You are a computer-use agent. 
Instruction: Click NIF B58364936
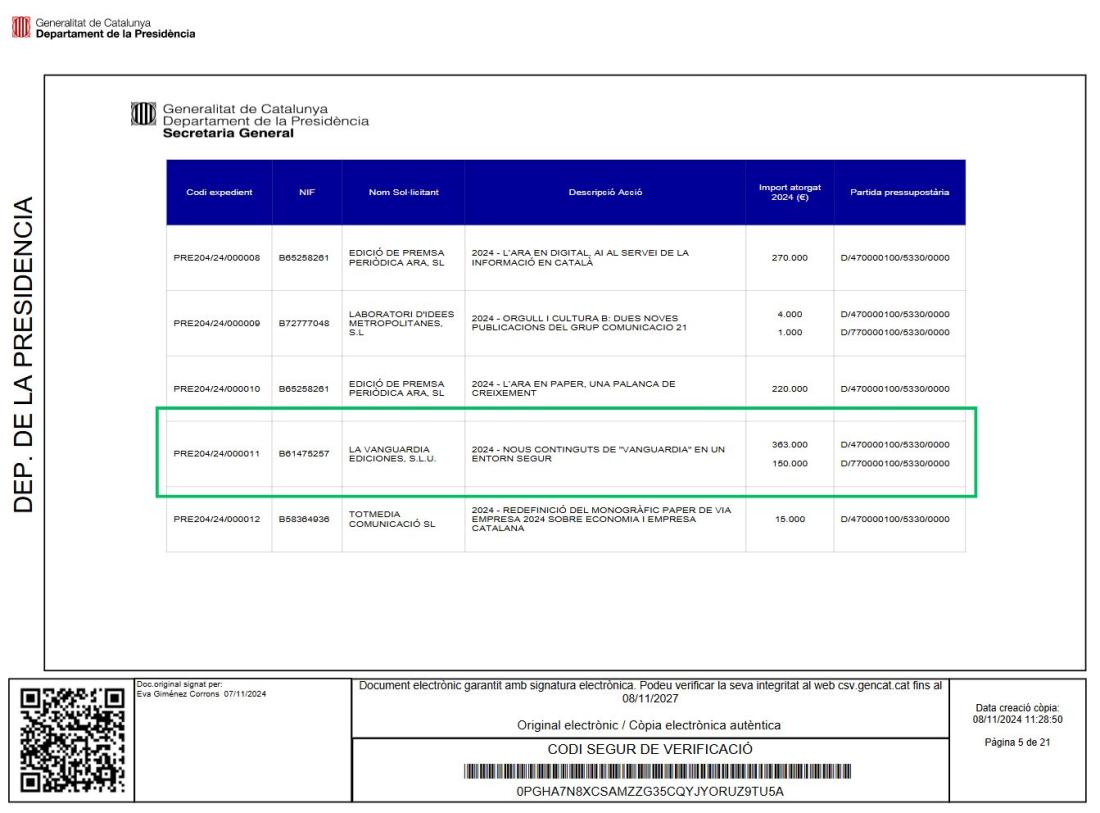(x=304, y=519)
